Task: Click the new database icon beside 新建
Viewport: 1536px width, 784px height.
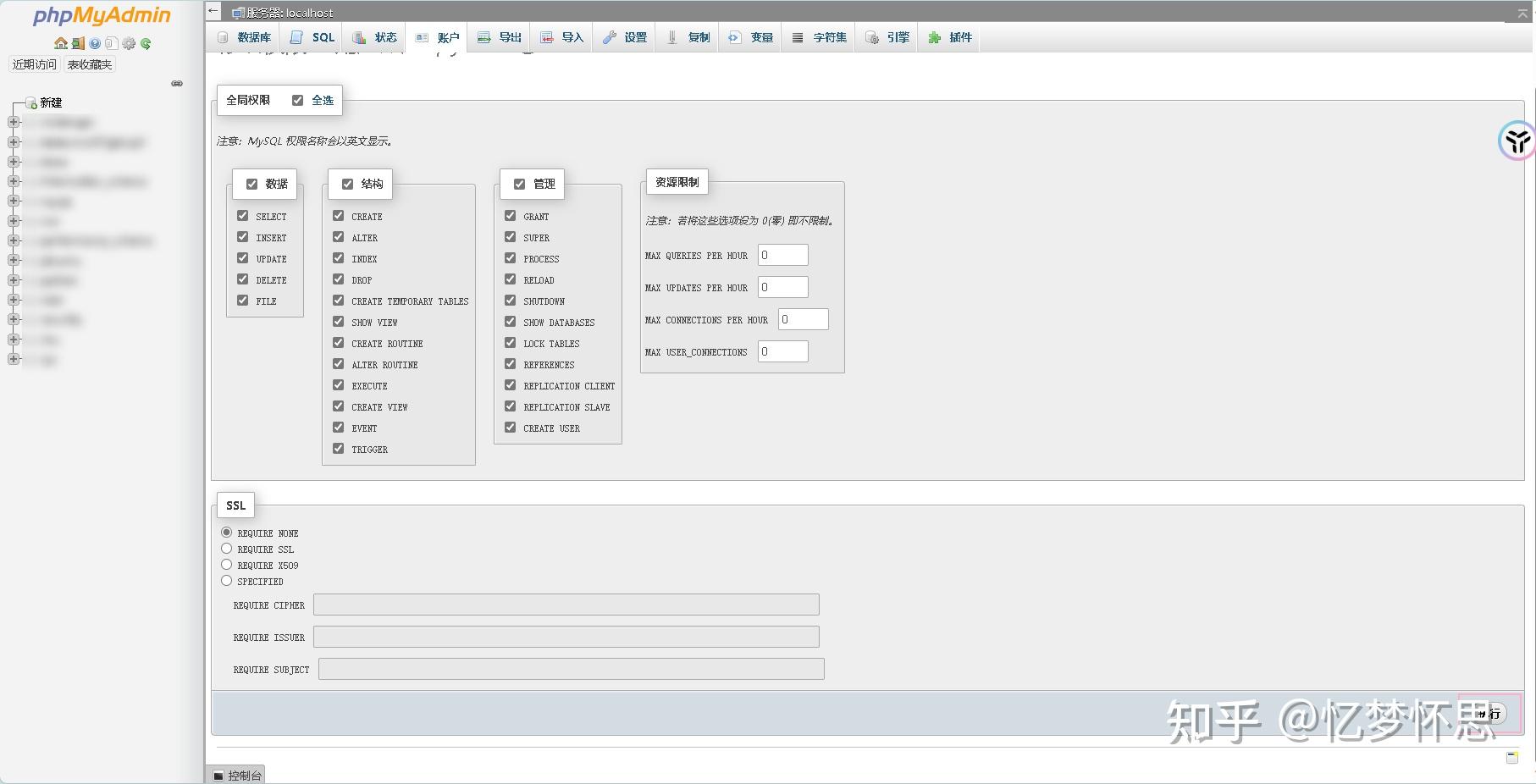Action: (x=31, y=102)
